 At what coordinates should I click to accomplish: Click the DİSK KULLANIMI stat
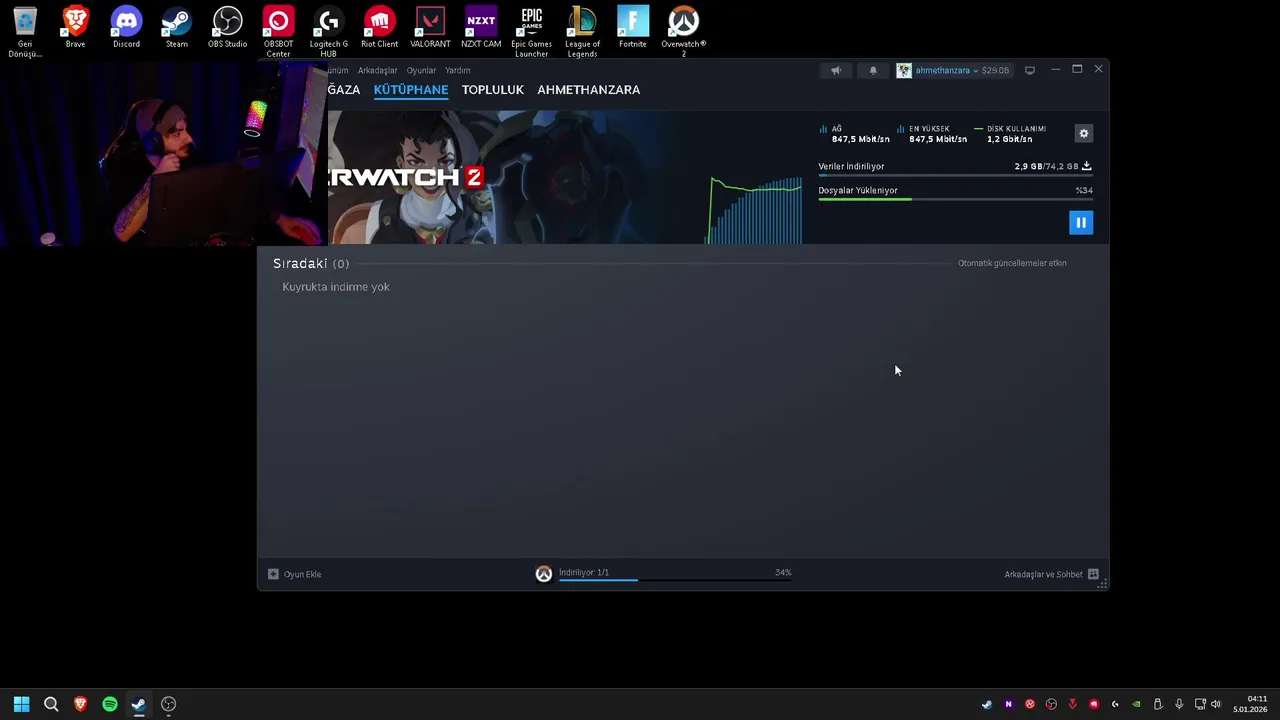[1010, 134]
